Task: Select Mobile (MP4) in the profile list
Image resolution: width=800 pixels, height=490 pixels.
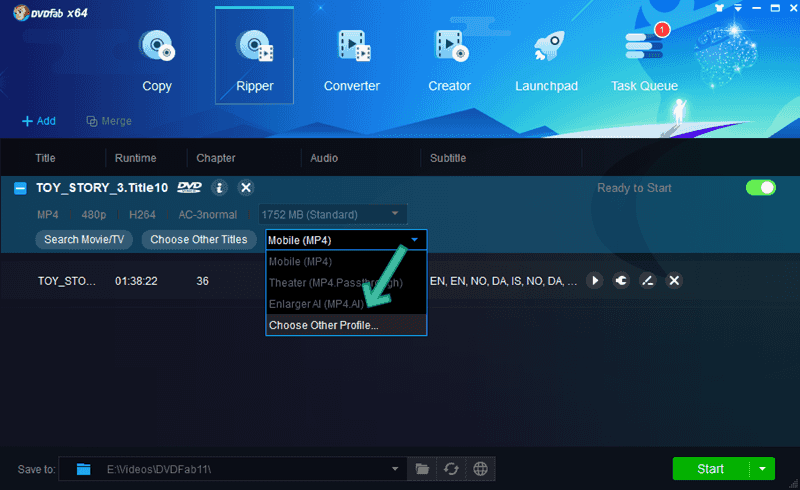Action: [x=346, y=261]
